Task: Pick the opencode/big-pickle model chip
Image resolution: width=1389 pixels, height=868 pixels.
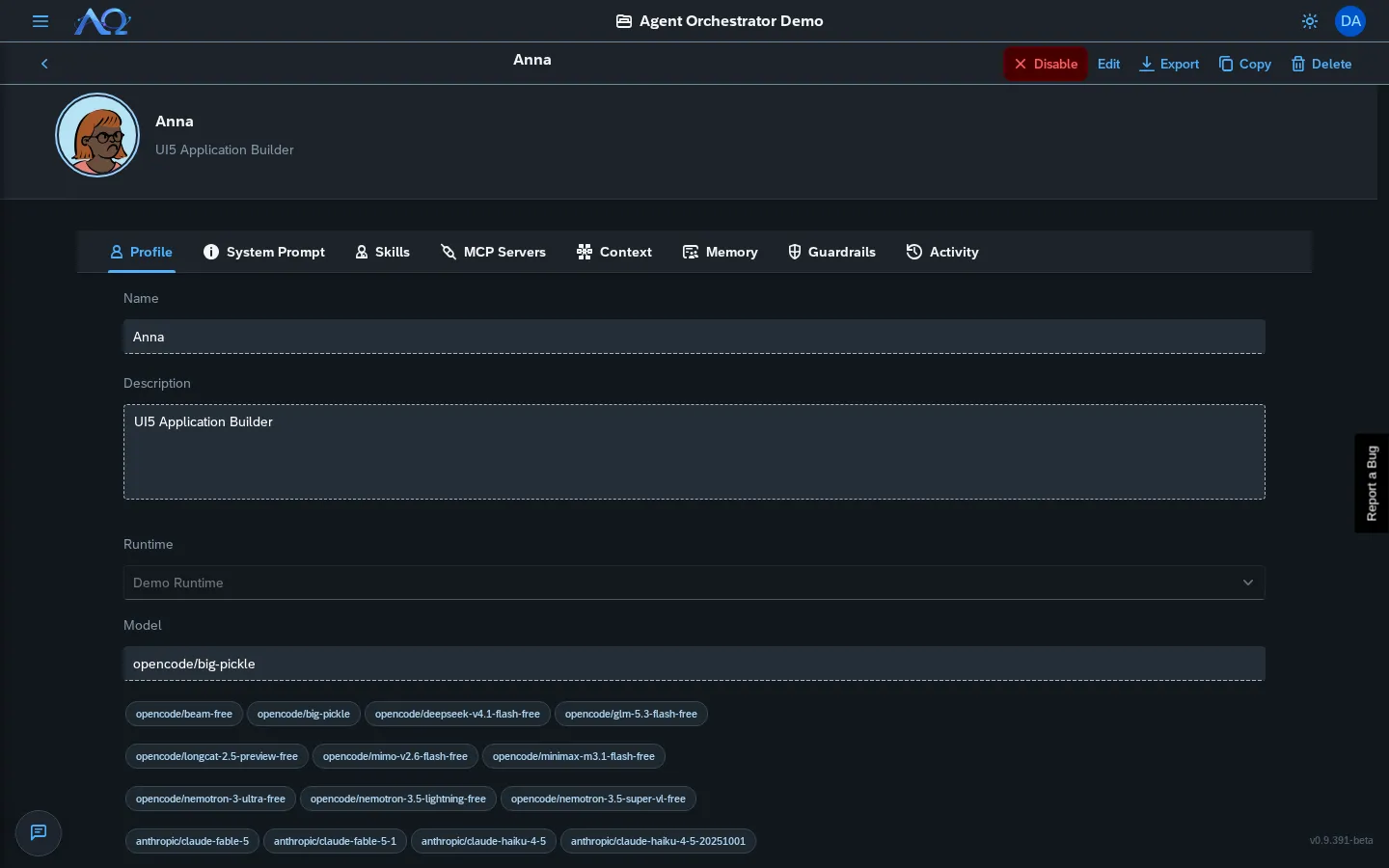Action: tap(304, 714)
